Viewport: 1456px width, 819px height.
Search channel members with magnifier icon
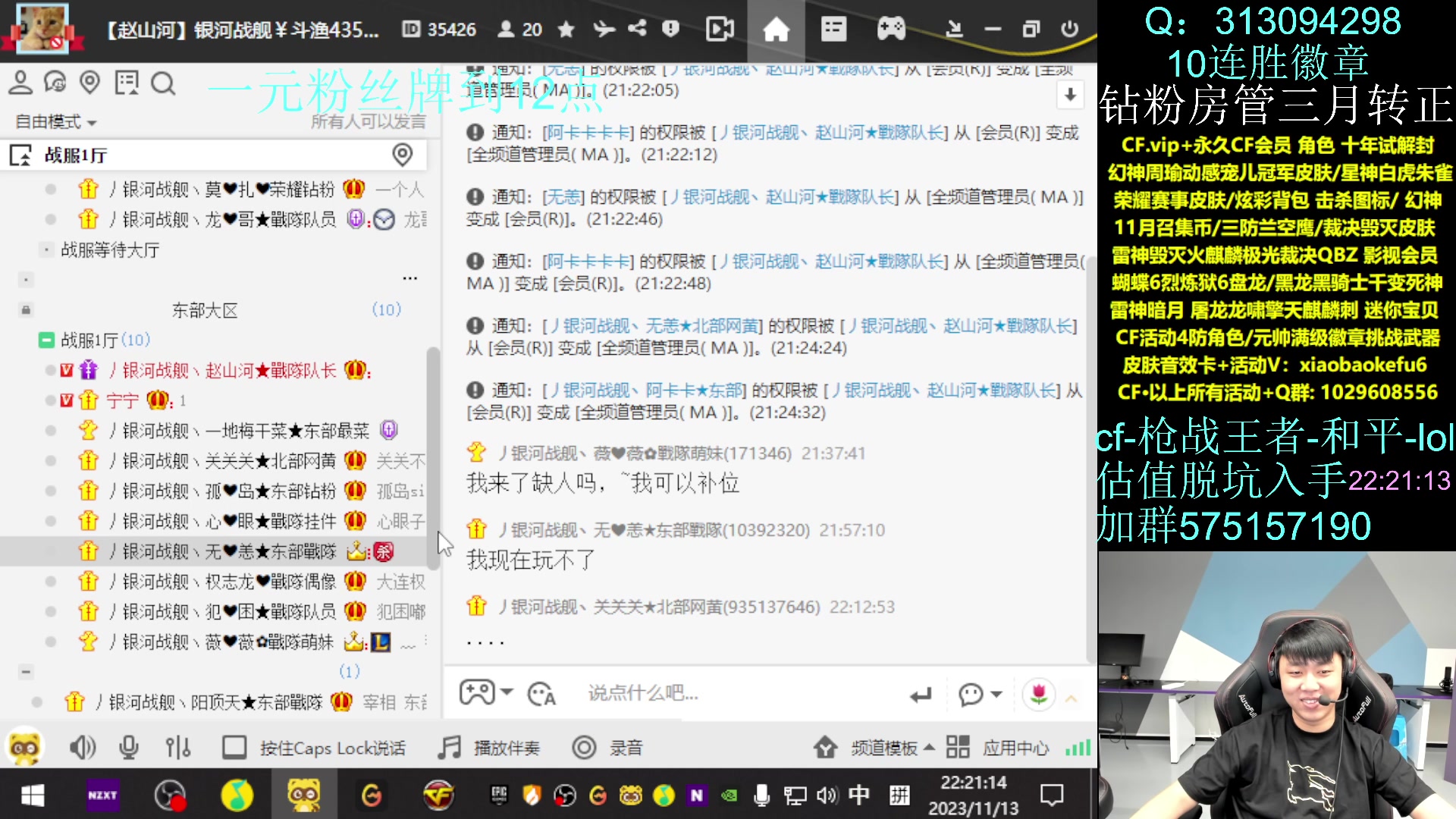163,83
